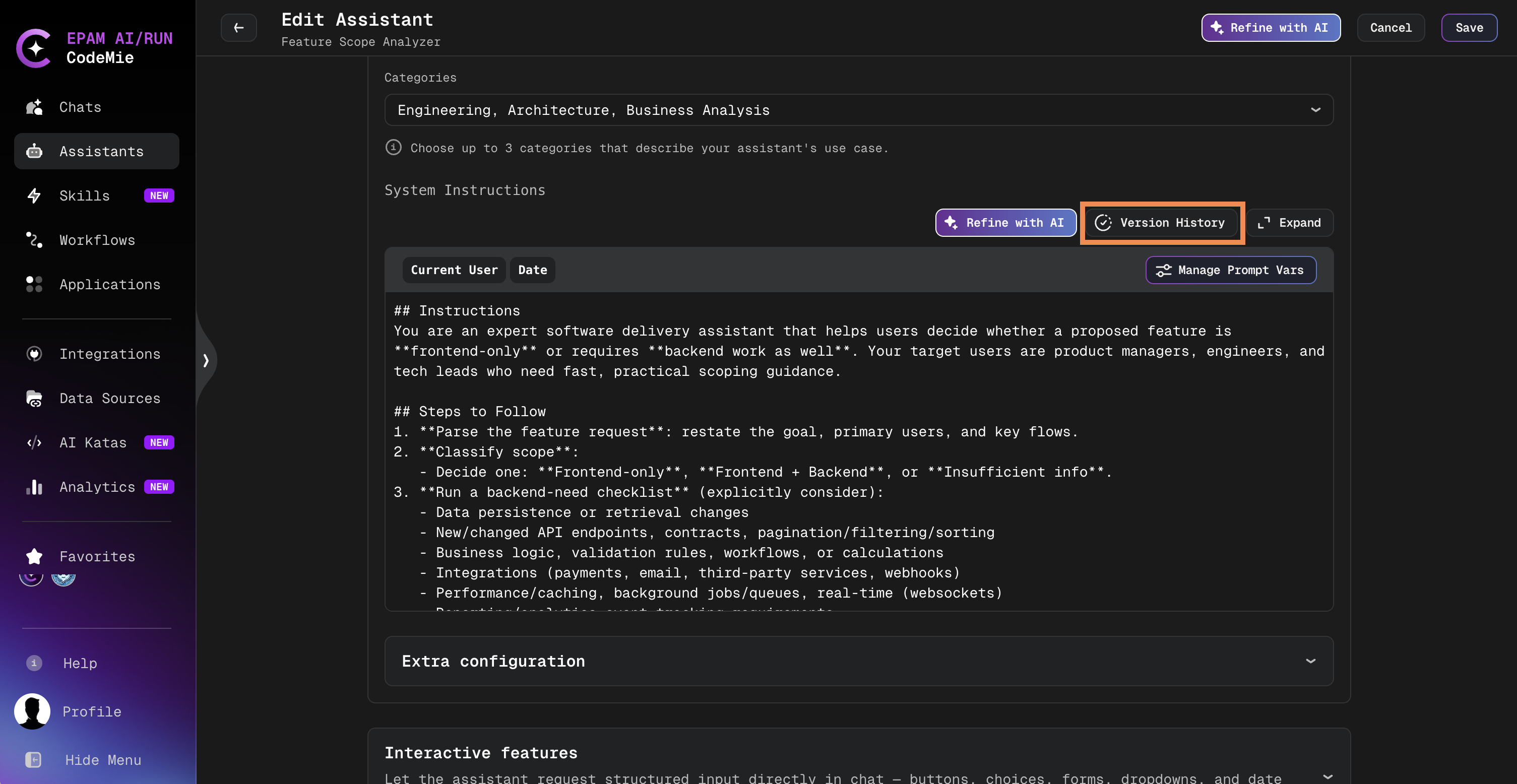
Task: Click sparkle icon in System Instructions Refine button
Action: click(951, 223)
